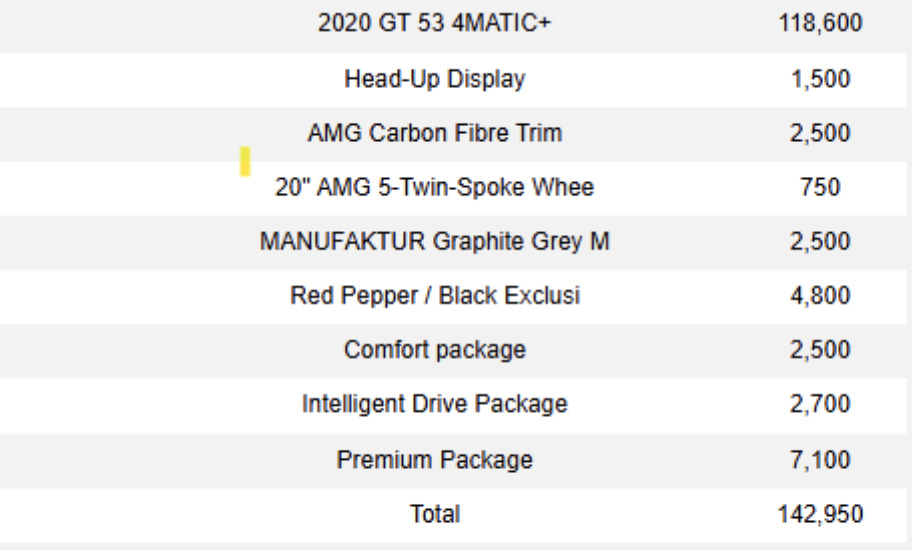Viewport: 912px width, 550px height.
Task: Select the Red Pepper / Black Exclusive label
Action: click(x=434, y=296)
